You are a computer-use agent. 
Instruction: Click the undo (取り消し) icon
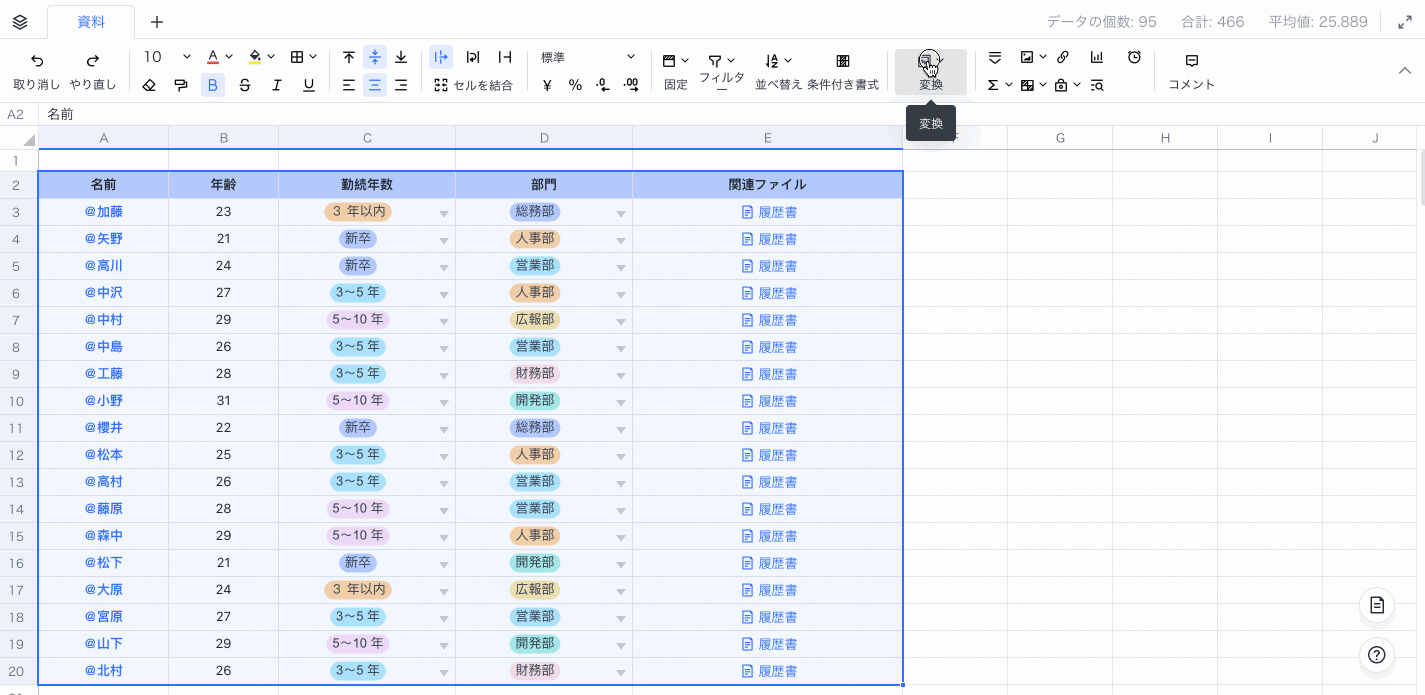click(37, 60)
